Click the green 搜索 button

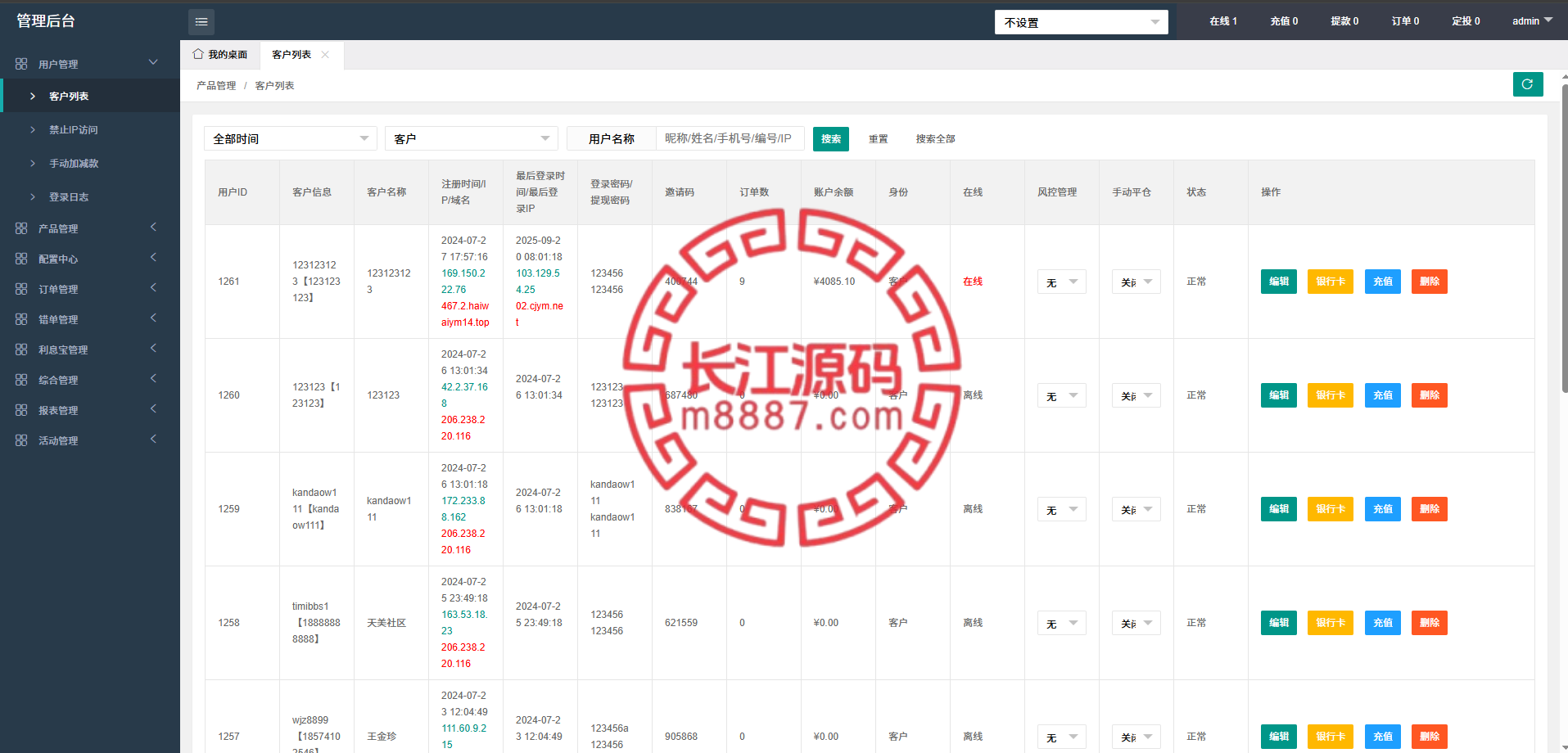click(831, 139)
